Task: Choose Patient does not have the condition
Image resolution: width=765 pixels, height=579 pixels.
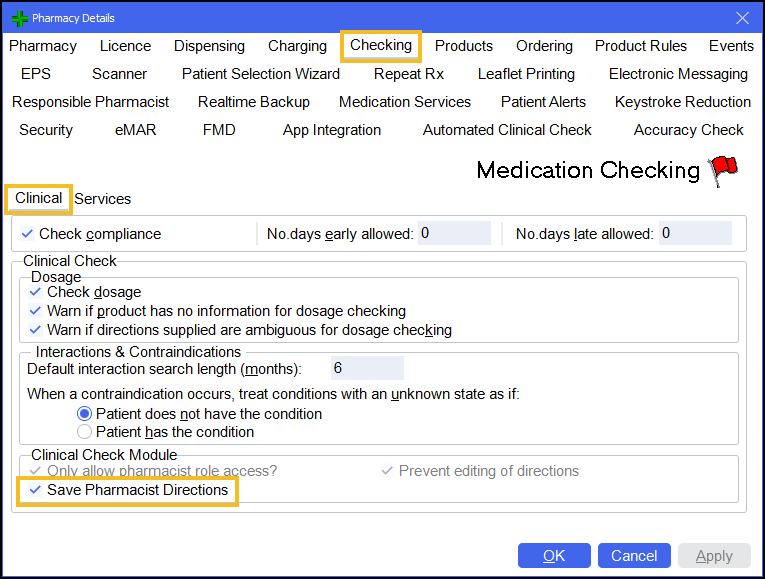Action: tap(84, 414)
